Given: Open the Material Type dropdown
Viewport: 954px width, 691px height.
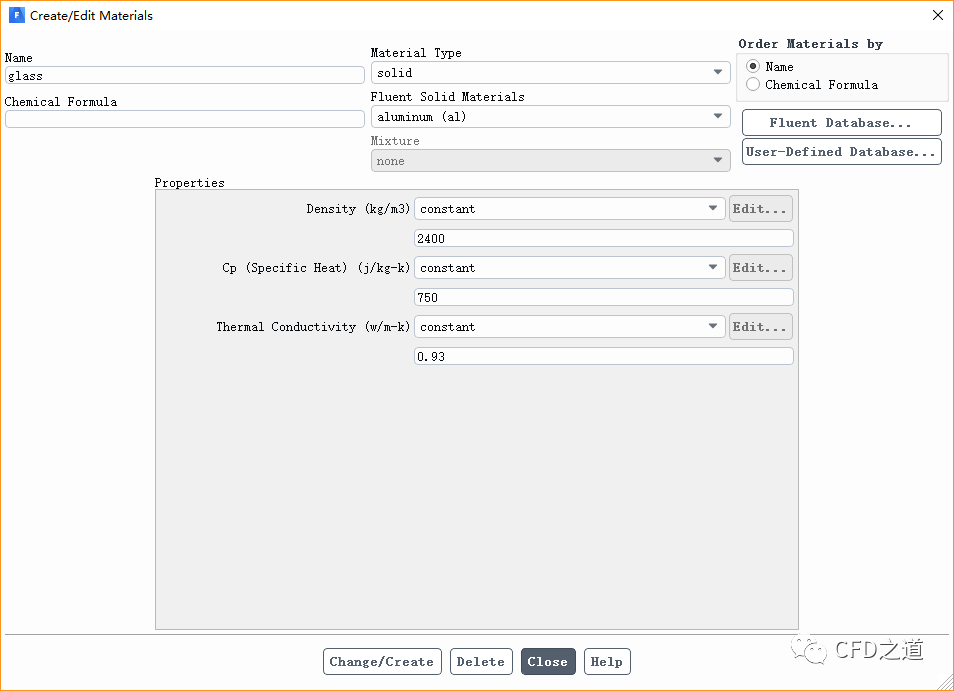Looking at the screenshot, I should point(550,73).
